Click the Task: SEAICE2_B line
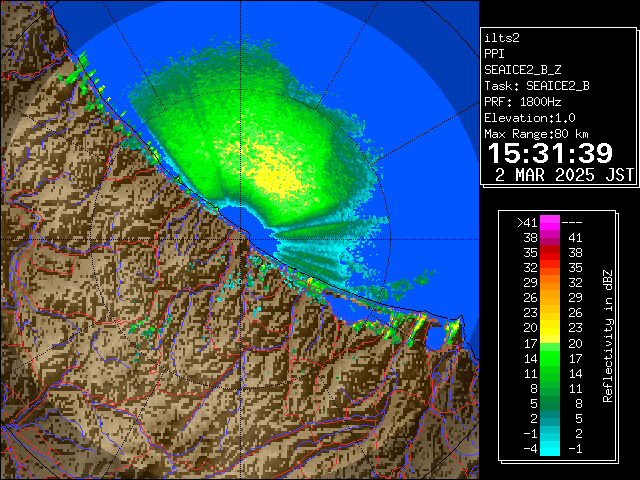This screenshot has width=640, height=480. tap(537, 86)
